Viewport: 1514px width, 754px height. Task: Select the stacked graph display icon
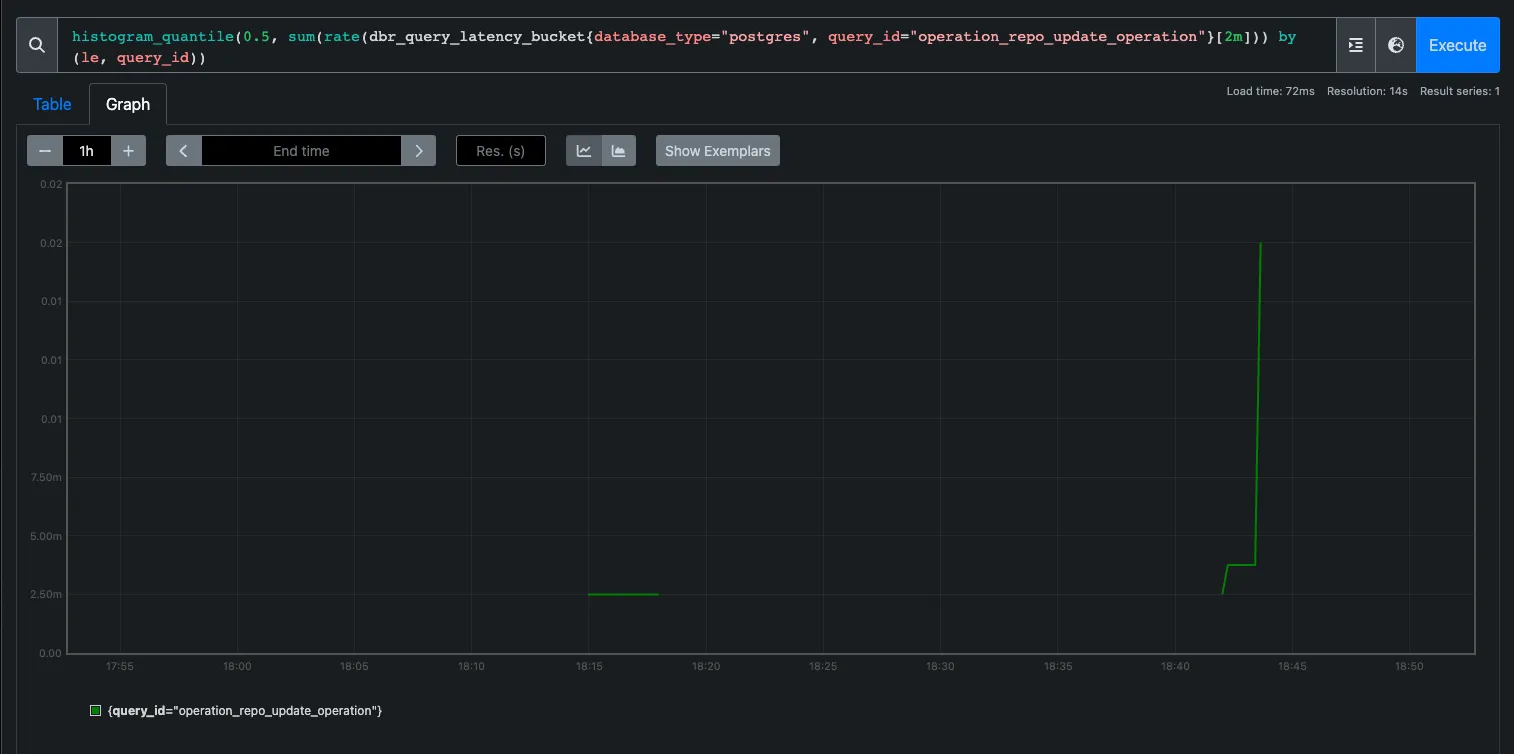(x=618, y=150)
